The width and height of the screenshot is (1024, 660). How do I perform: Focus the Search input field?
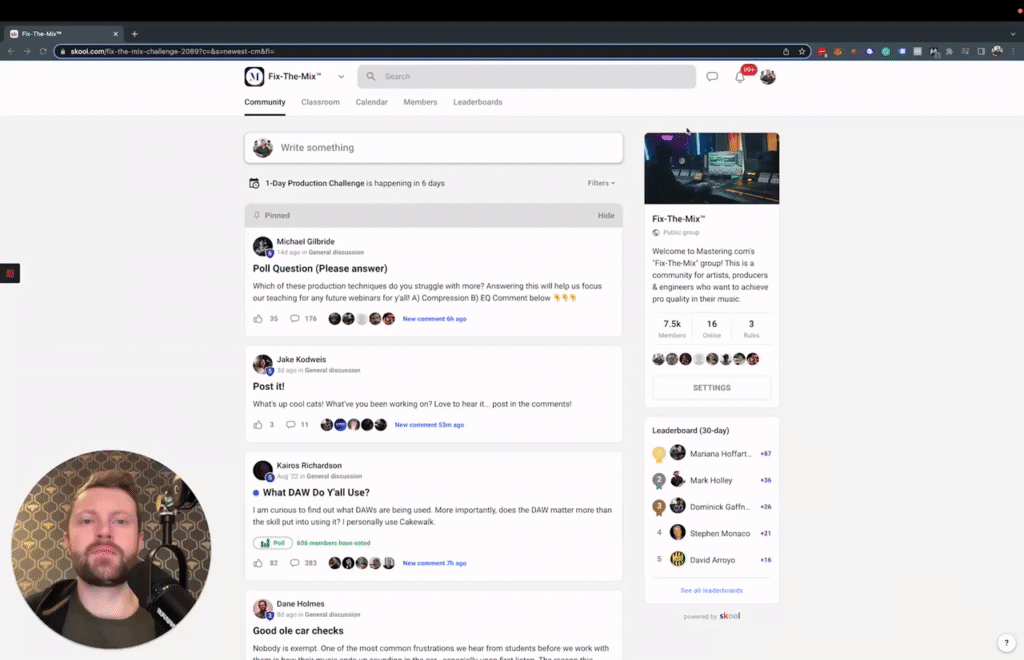(x=526, y=76)
